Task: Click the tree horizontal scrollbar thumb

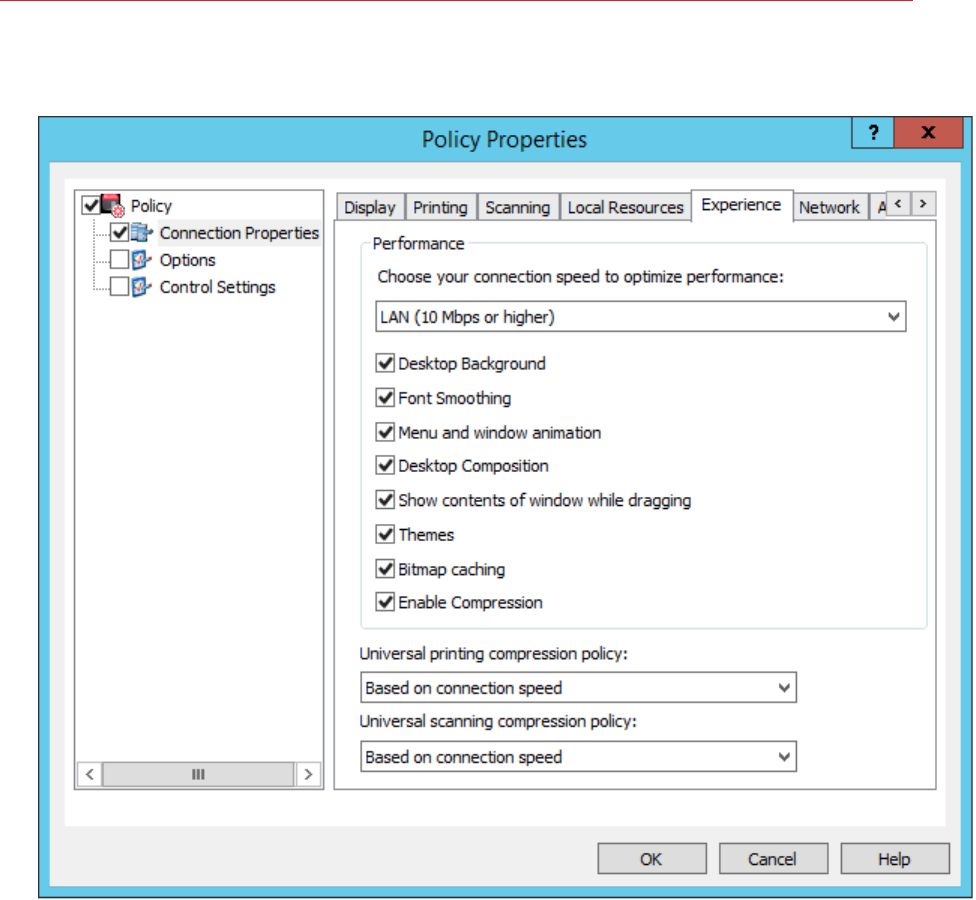Action: pos(198,774)
